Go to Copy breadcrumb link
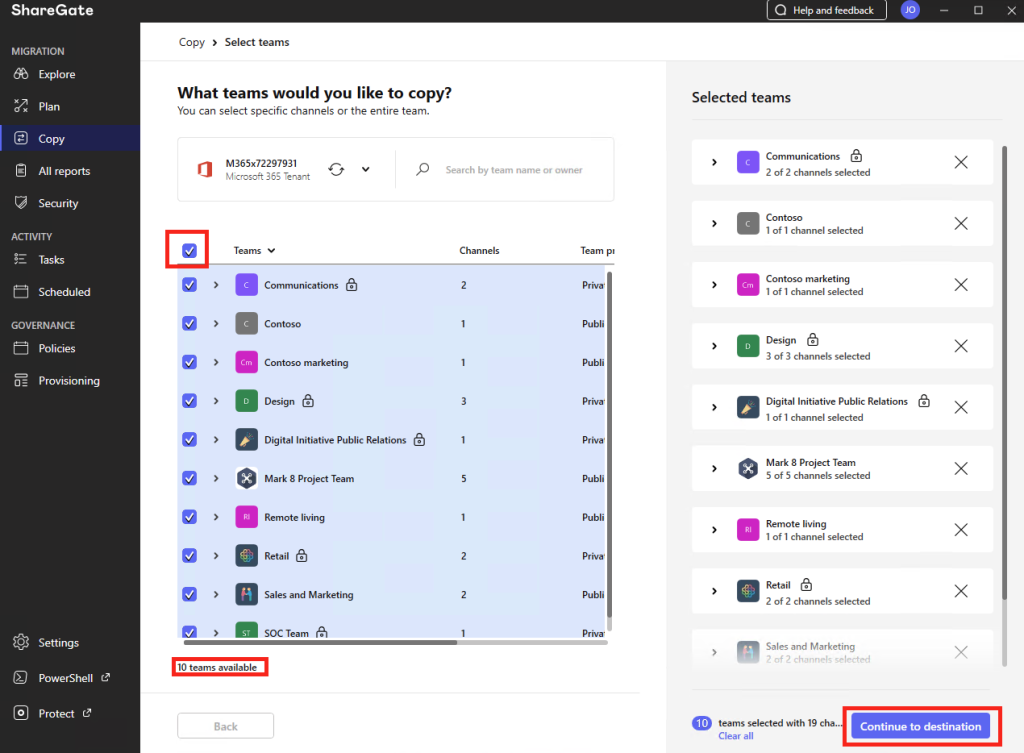This screenshot has width=1024, height=753. (191, 42)
